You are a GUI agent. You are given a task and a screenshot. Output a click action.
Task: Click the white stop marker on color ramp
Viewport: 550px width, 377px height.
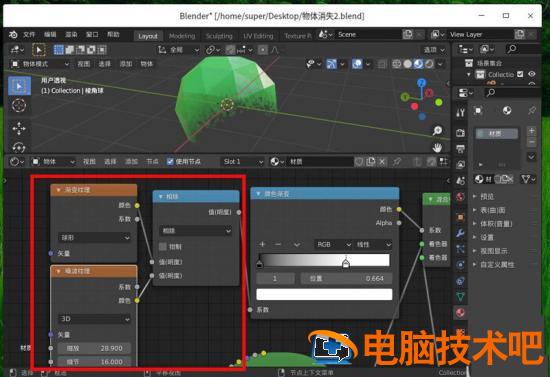(x=346, y=263)
